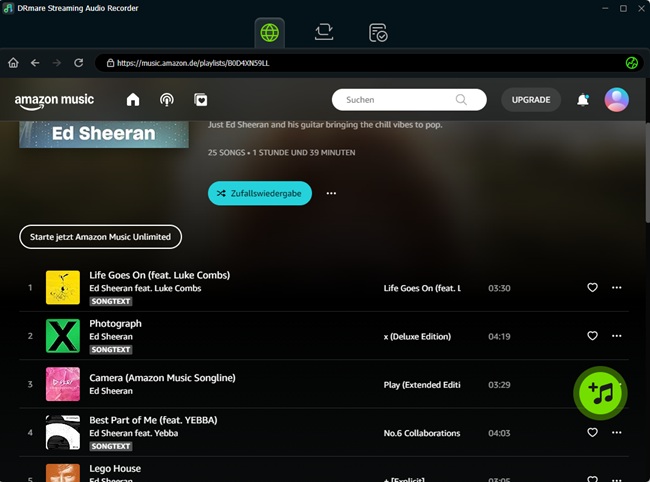
Task: Click duration 03:30 of Life Goes On
Action: pyautogui.click(x=499, y=288)
